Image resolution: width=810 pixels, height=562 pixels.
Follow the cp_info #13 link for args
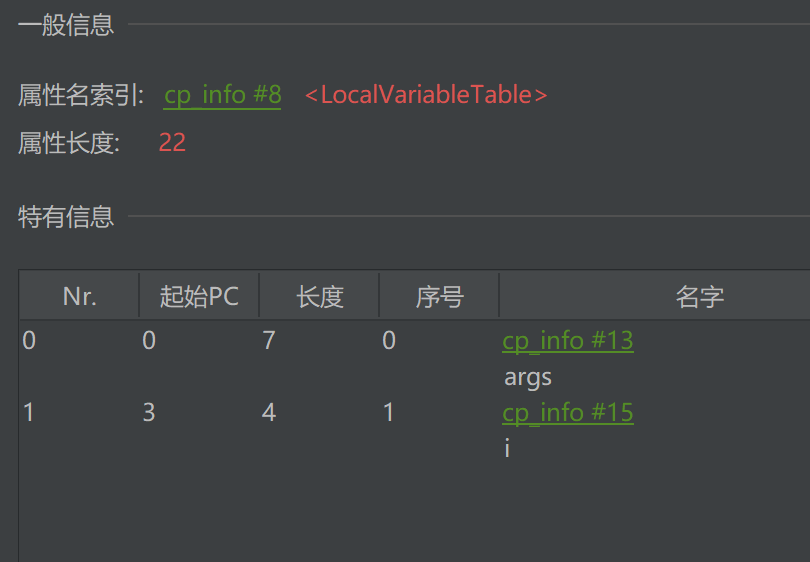[x=567, y=341]
